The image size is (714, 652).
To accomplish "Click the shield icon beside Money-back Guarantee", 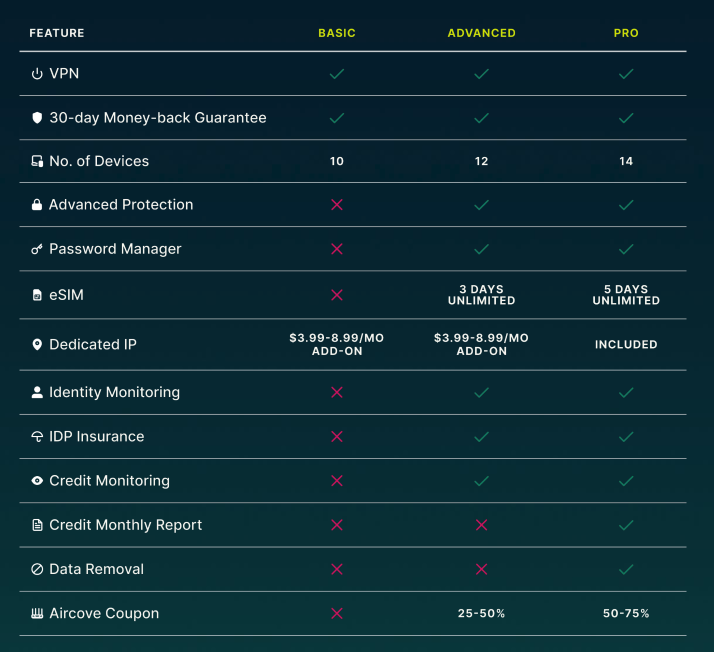I will pyautogui.click(x=37, y=117).
